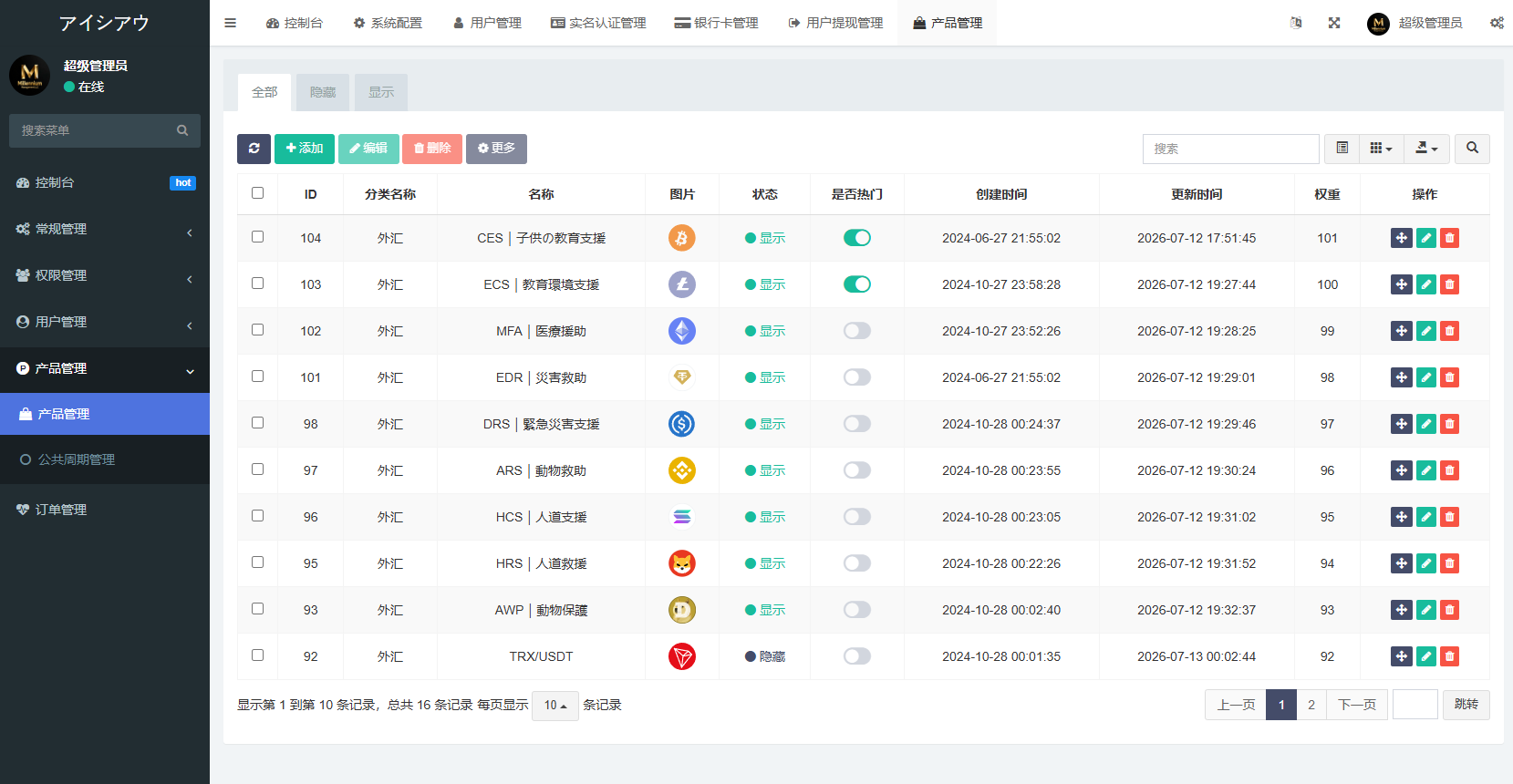Expand the 权限管理 sidebar menu
The image size is (1513, 784).
point(105,275)
